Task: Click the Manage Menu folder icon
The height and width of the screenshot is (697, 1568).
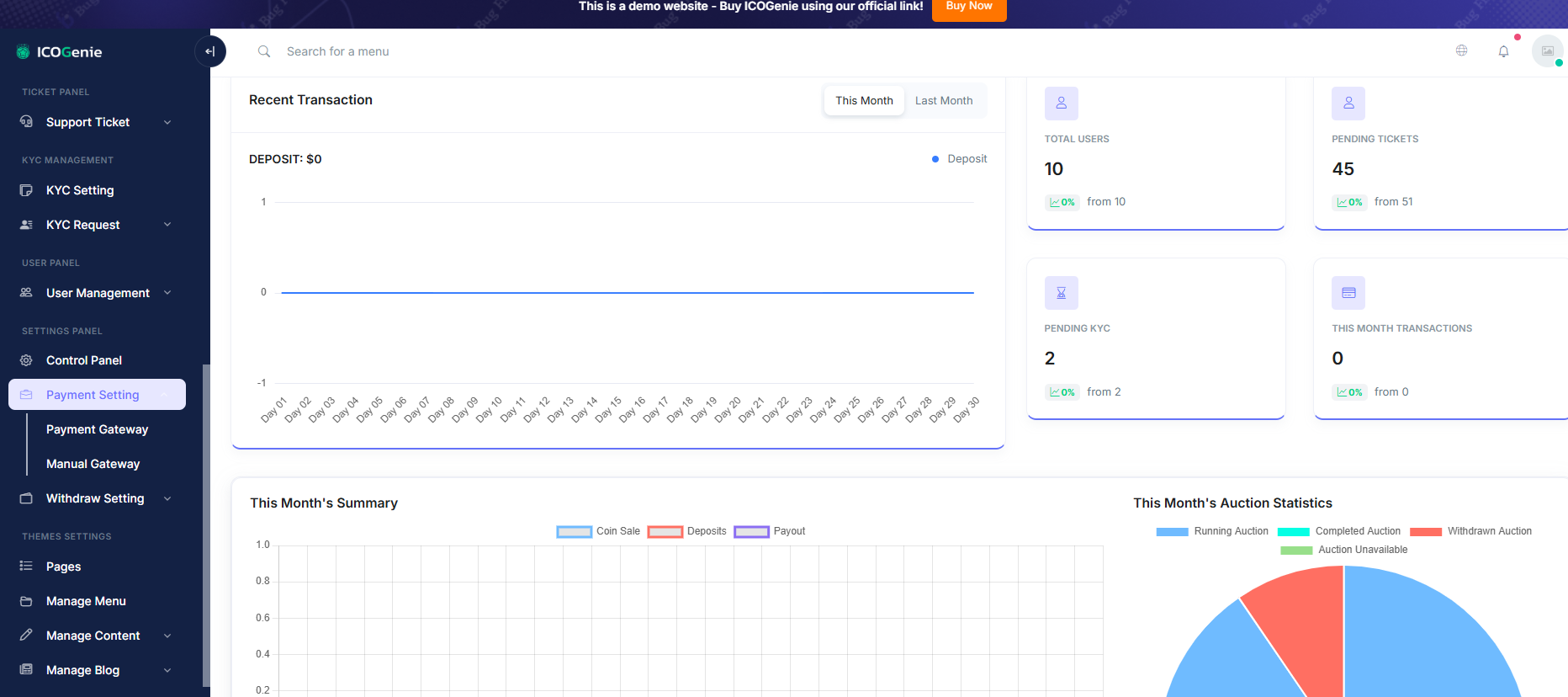Action: tap(26, 601)
